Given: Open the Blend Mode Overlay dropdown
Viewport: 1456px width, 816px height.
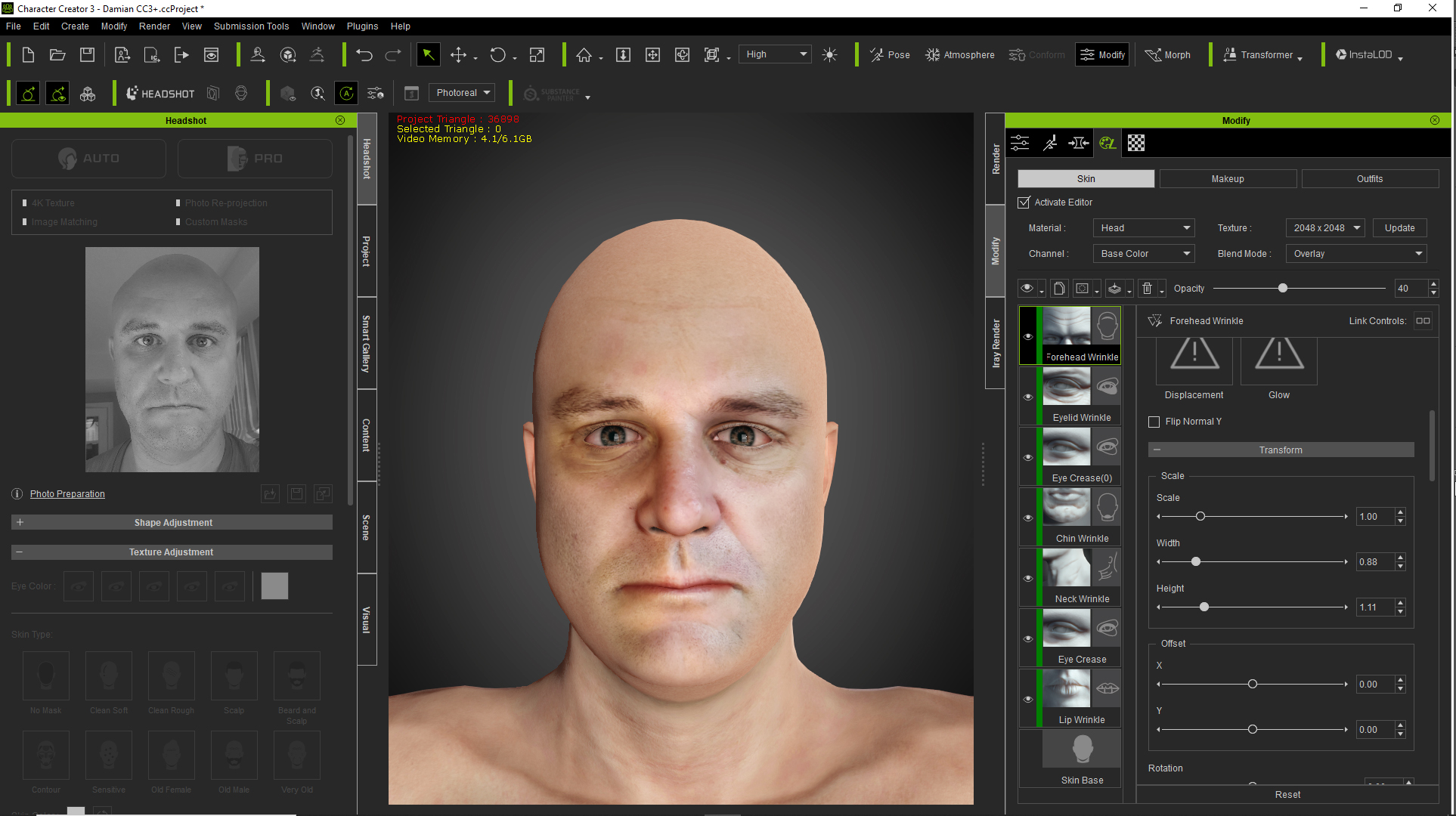Looking at the screenshot, I should (x=1356, y=254).
